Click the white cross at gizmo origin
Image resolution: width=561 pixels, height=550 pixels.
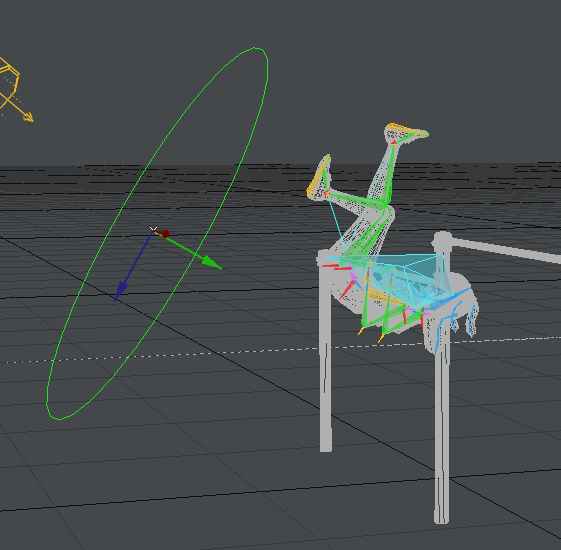coord(153,229)
